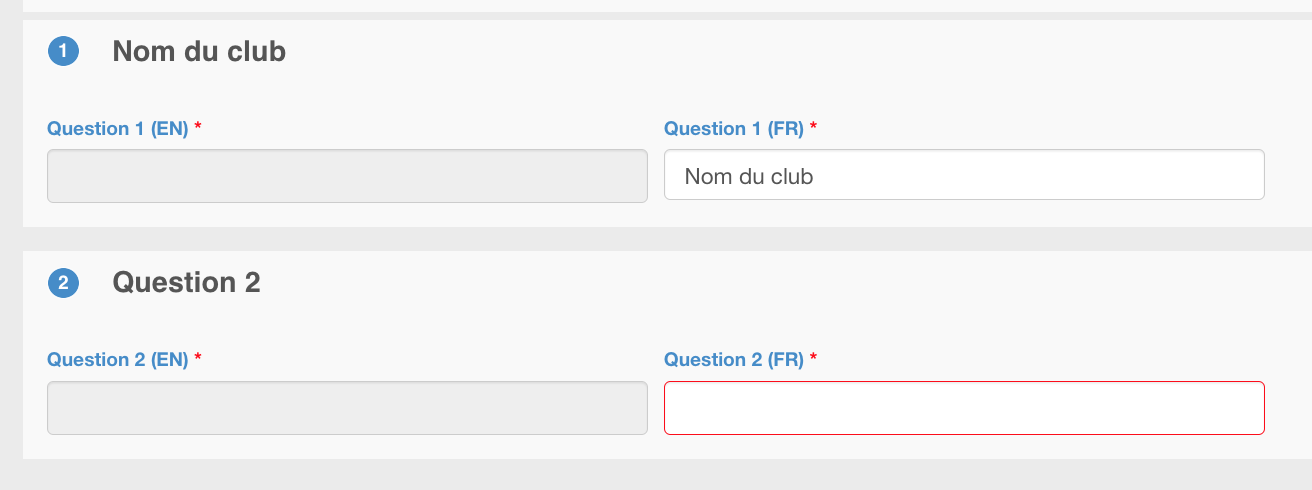The height and width of the screenshot is (490, 1312).
Task: Click the red asterisk beside Question 2 (EN)
Action: [x=198, y=360]
